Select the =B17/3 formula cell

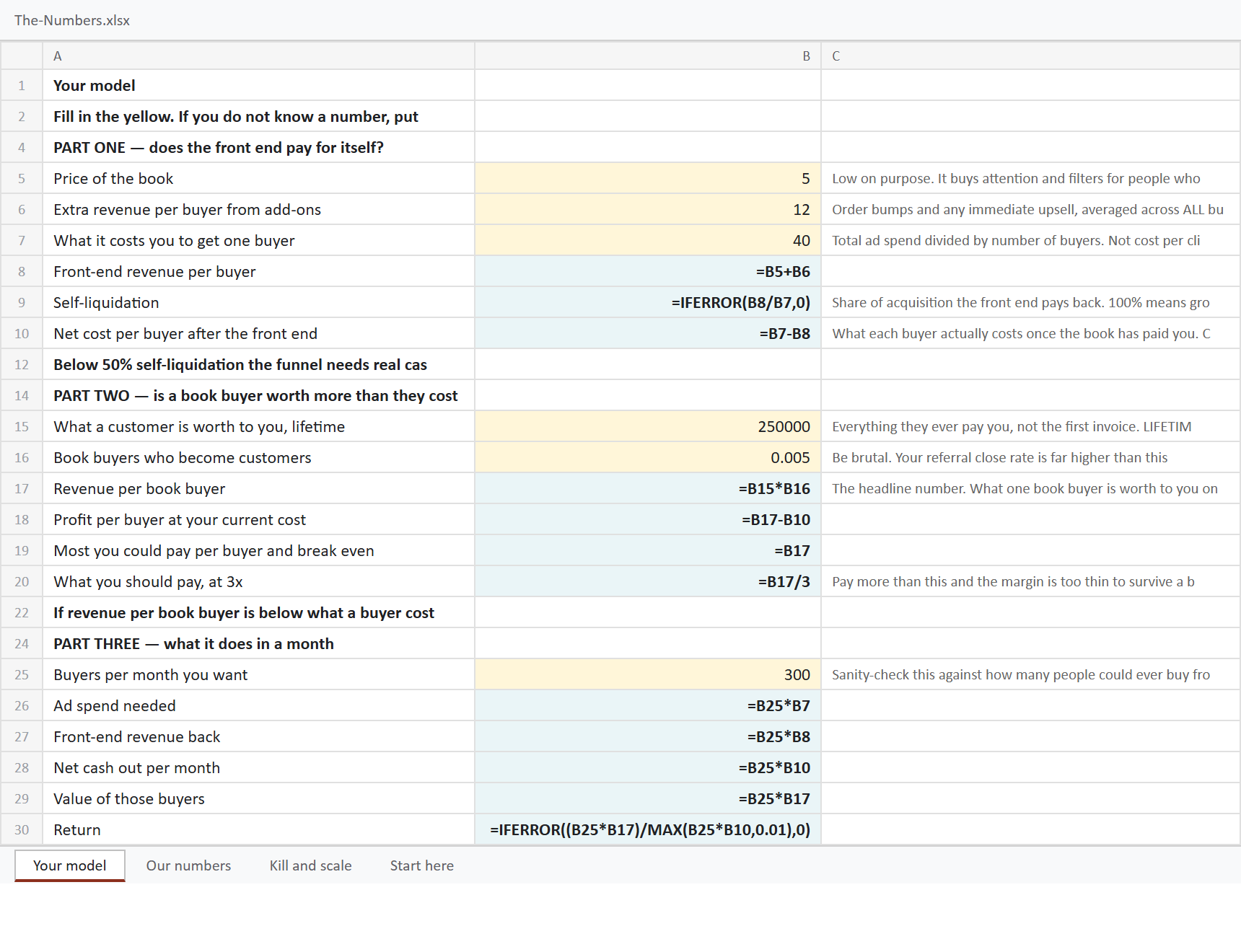(648, 581)
